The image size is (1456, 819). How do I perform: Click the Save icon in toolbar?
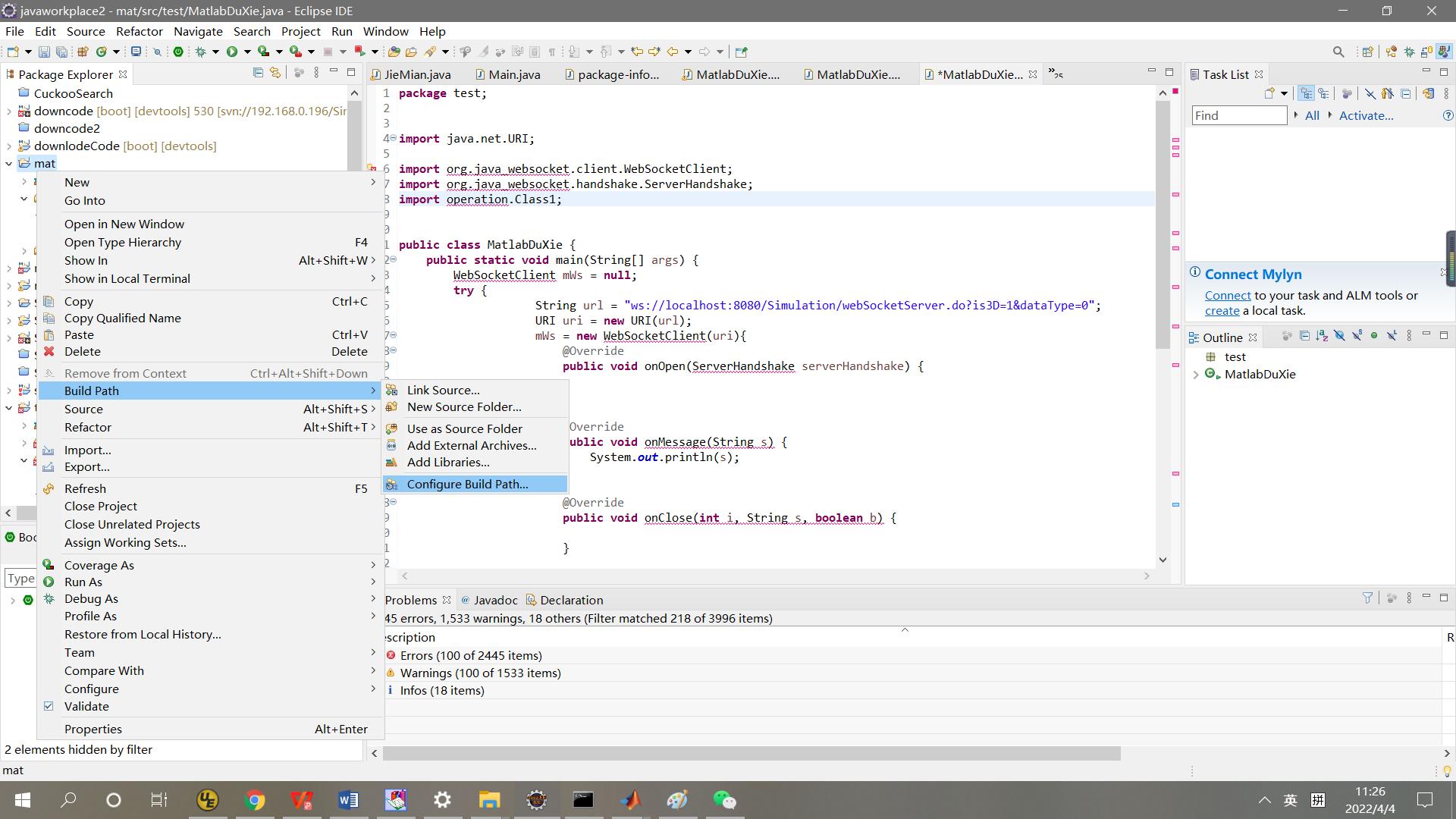44,52
